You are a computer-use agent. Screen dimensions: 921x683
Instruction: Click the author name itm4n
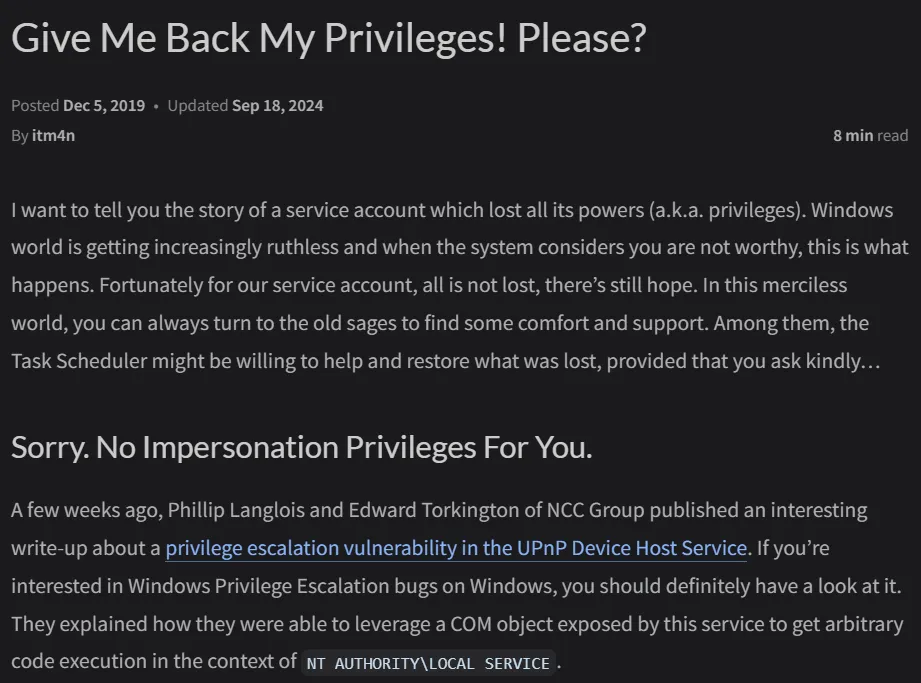pos(53,136)
